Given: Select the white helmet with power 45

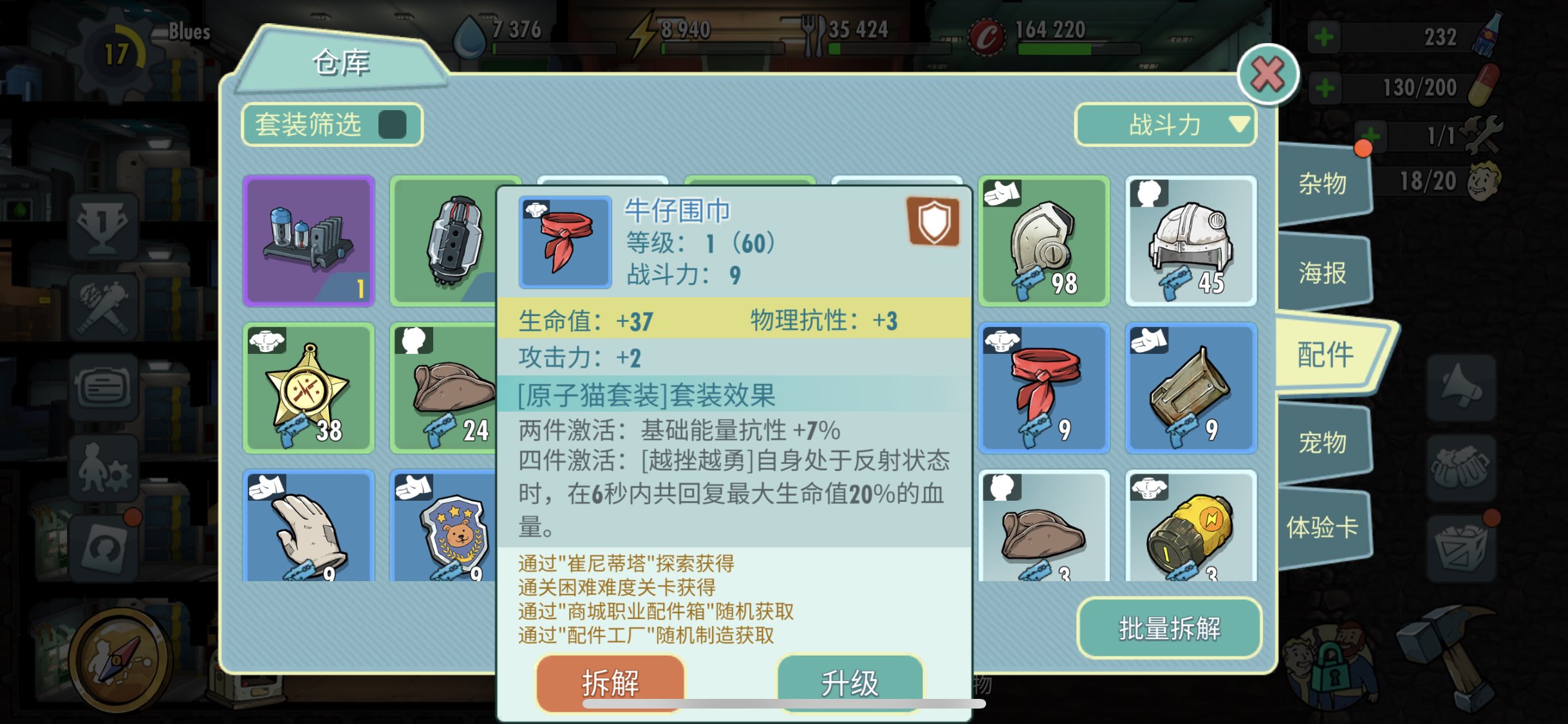Looking at the screenshot, I should click(1191, 241).
